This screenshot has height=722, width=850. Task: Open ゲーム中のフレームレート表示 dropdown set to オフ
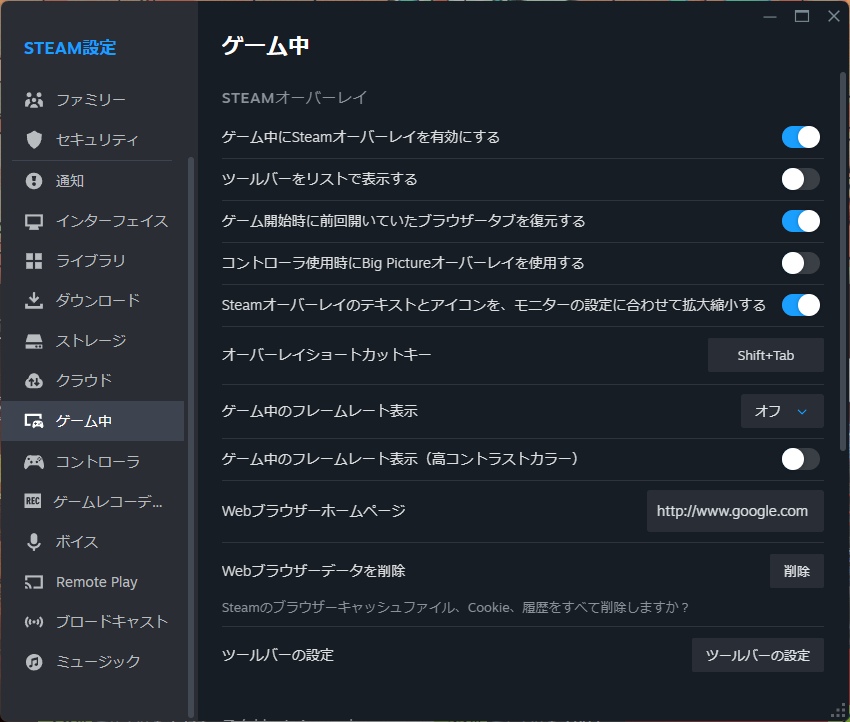coord(782,411)
